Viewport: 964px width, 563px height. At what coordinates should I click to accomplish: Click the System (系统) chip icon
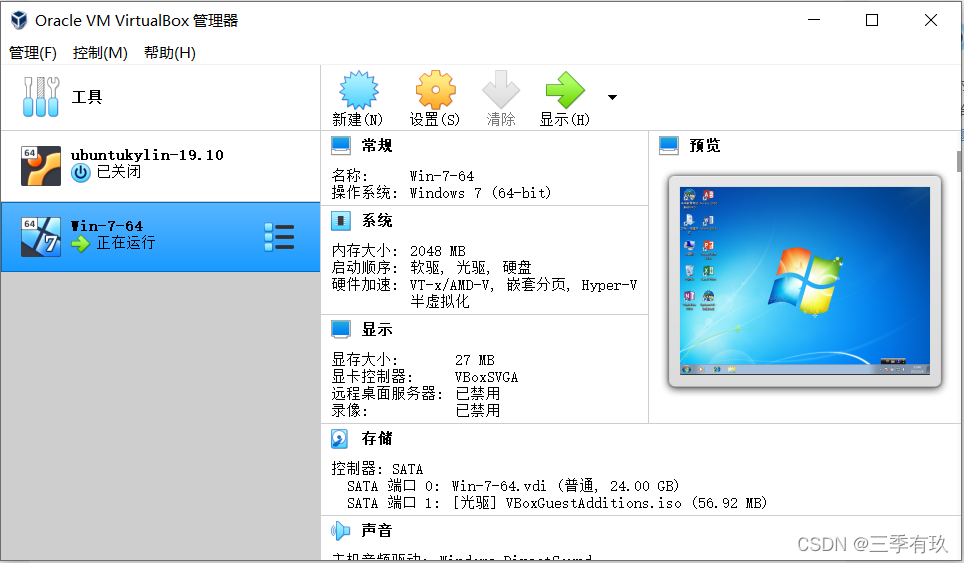click(341, 221)
